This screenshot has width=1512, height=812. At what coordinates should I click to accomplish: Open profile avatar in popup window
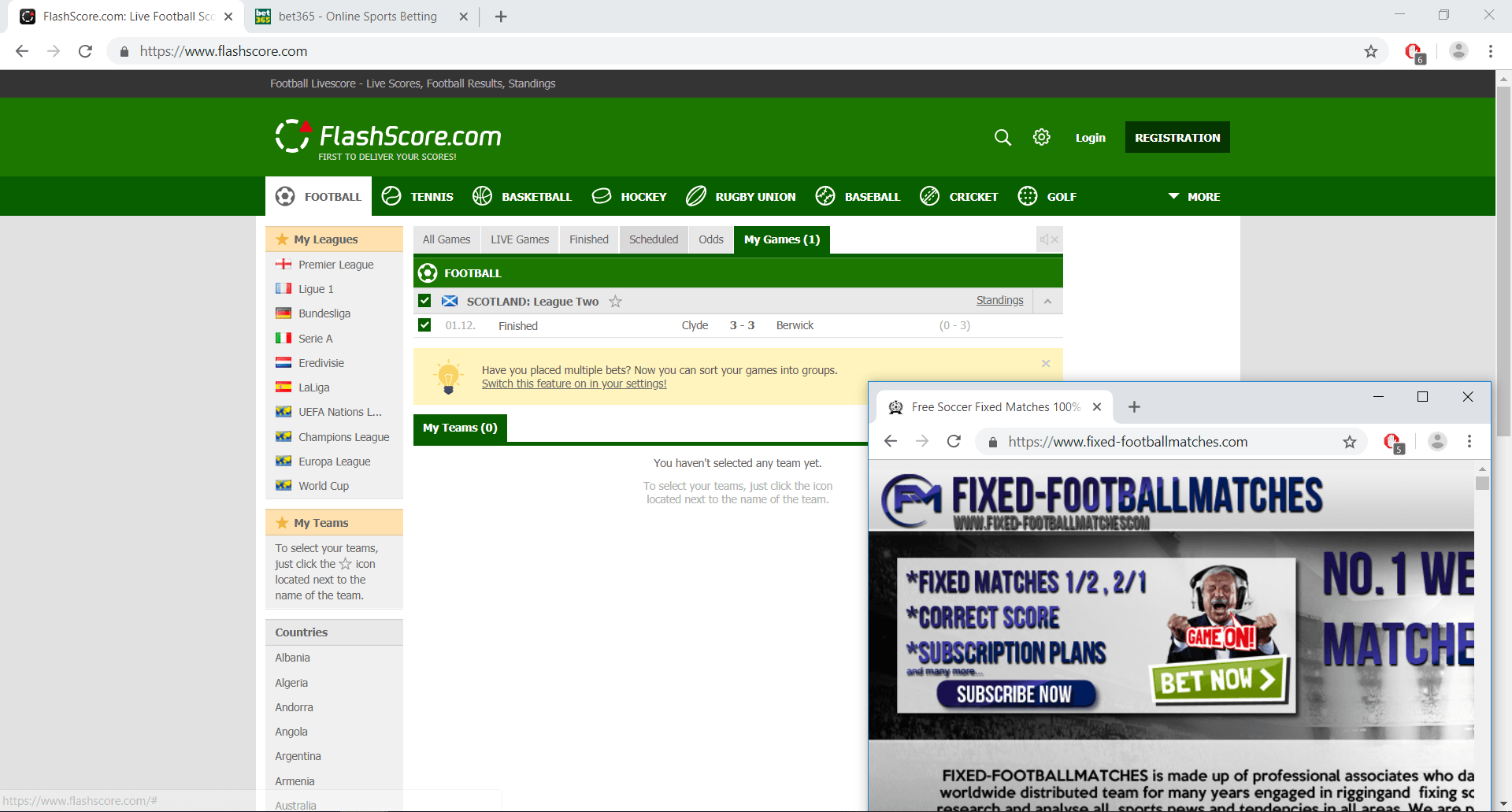tap(1437, 441)
